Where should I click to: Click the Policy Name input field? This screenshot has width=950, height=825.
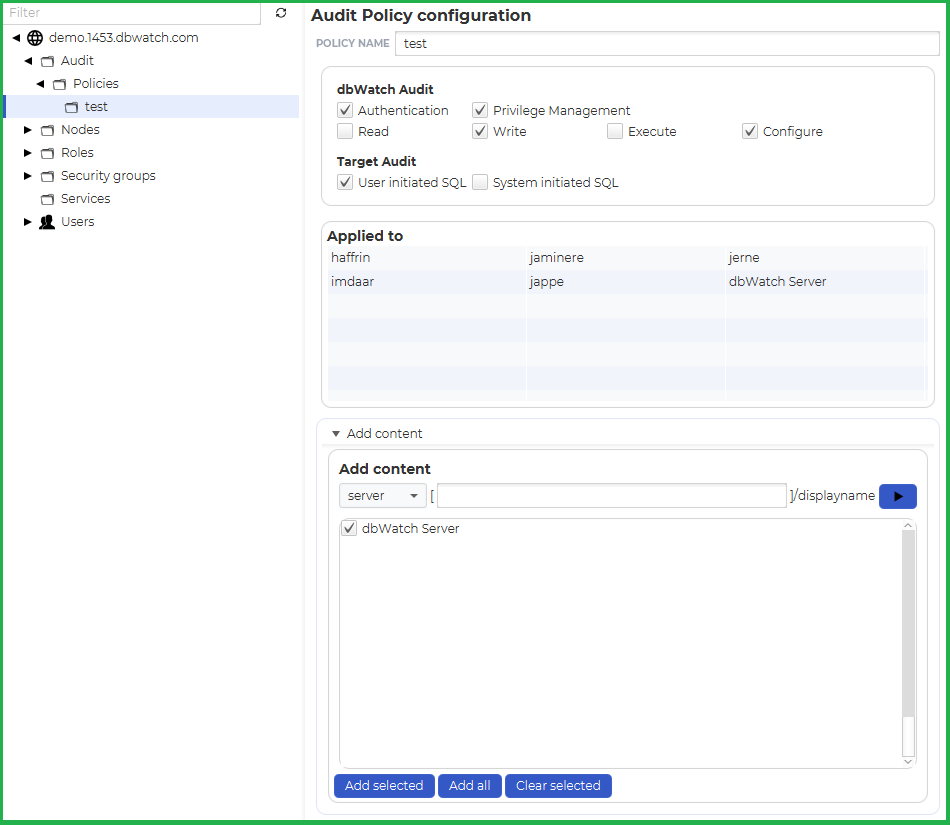tap(666, 44)
